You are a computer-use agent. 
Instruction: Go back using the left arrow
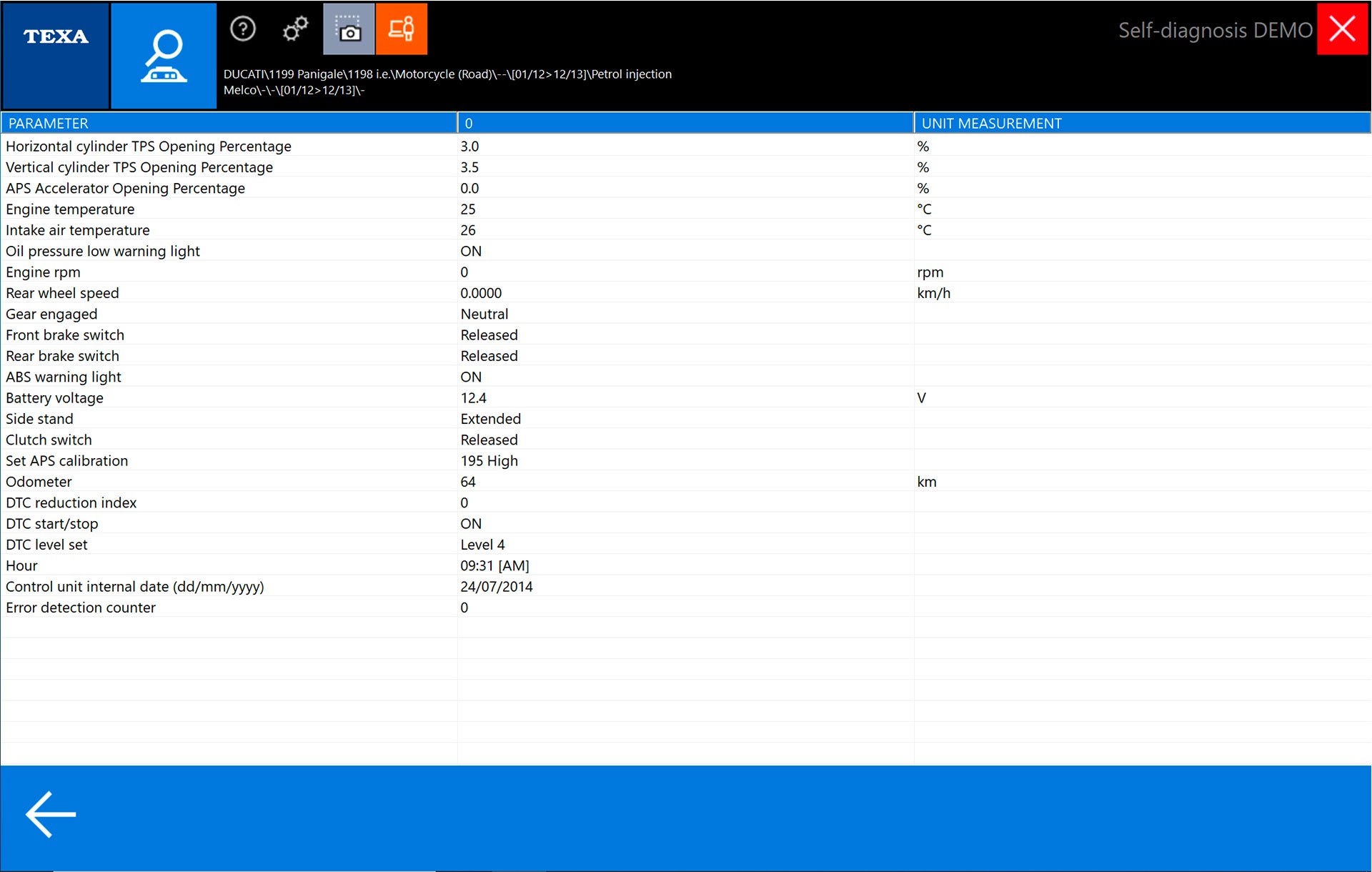click(x=51, y=814)
